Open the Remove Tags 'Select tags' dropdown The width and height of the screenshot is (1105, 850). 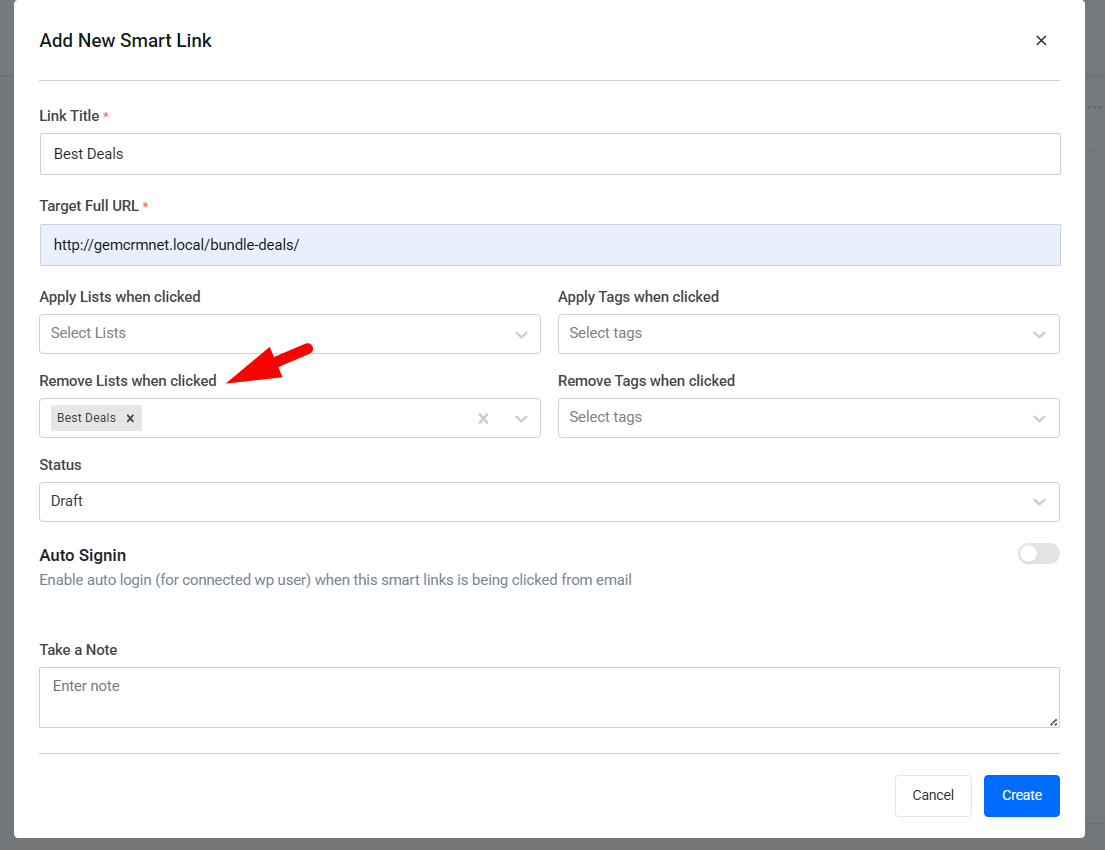808,418
